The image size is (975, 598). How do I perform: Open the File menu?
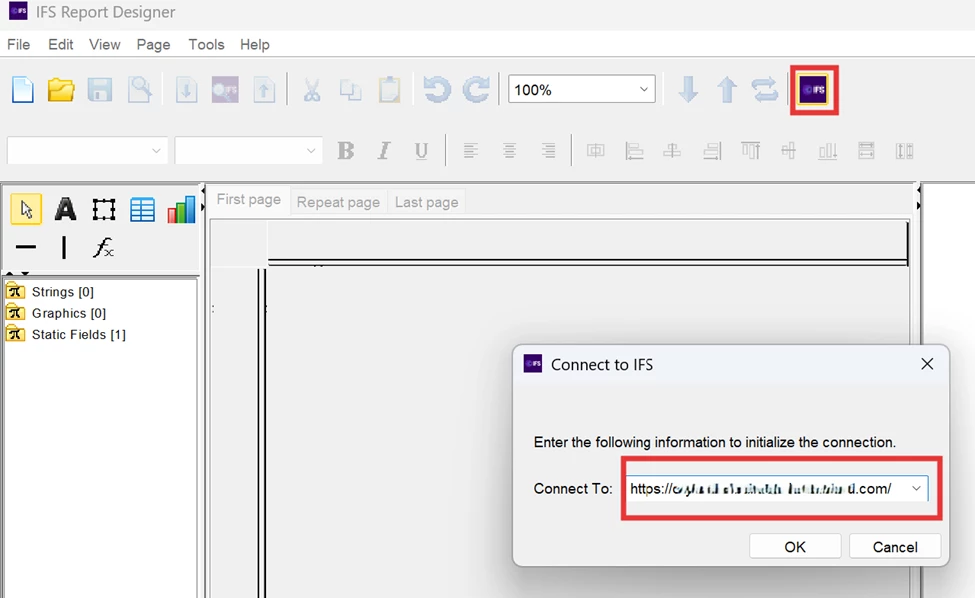(19, 45)
